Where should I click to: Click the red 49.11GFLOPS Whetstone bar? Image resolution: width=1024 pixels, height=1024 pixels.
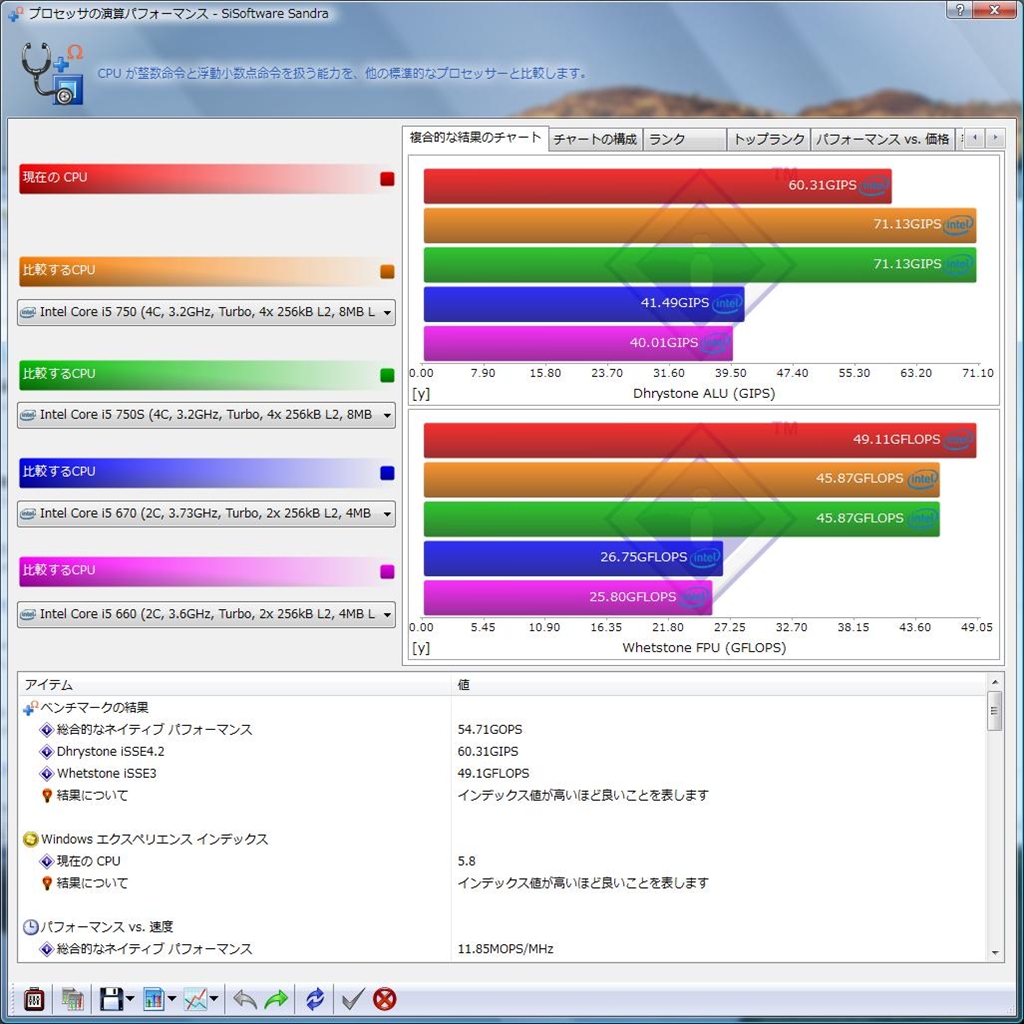click(x=699, y=440)
